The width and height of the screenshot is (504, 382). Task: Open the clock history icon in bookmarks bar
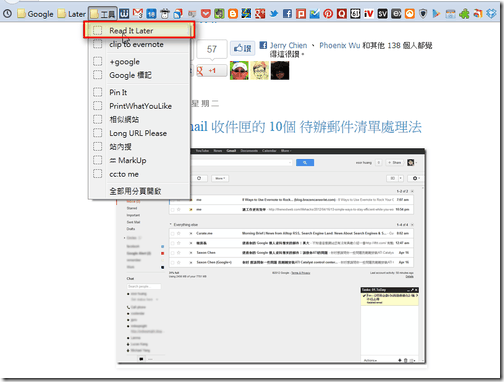(7, 14)
